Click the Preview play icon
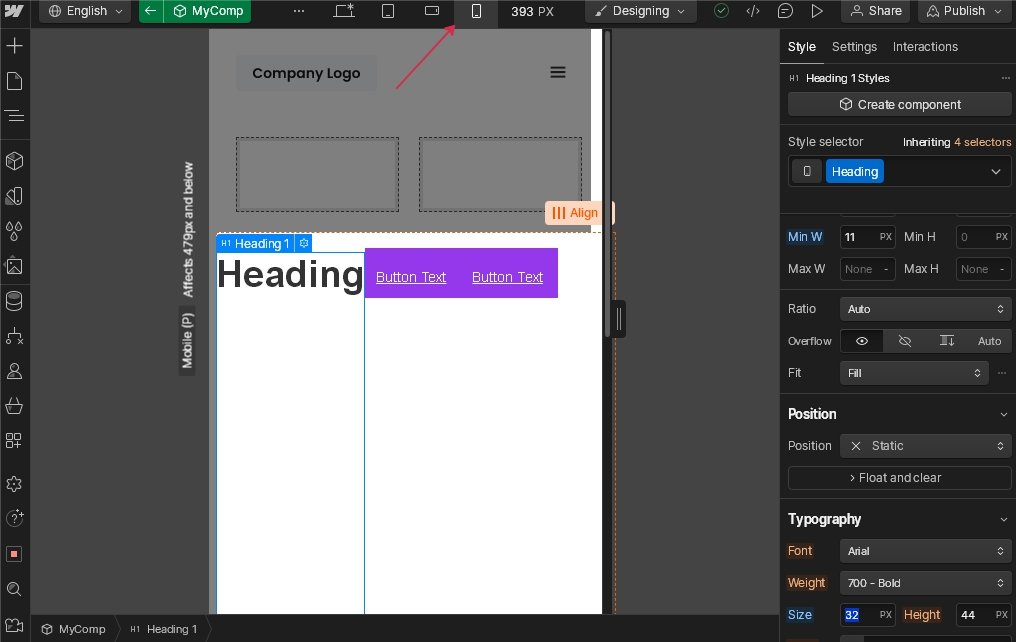Image resolution: width=1016 pixels, height=642 pixels. [817, 11]
